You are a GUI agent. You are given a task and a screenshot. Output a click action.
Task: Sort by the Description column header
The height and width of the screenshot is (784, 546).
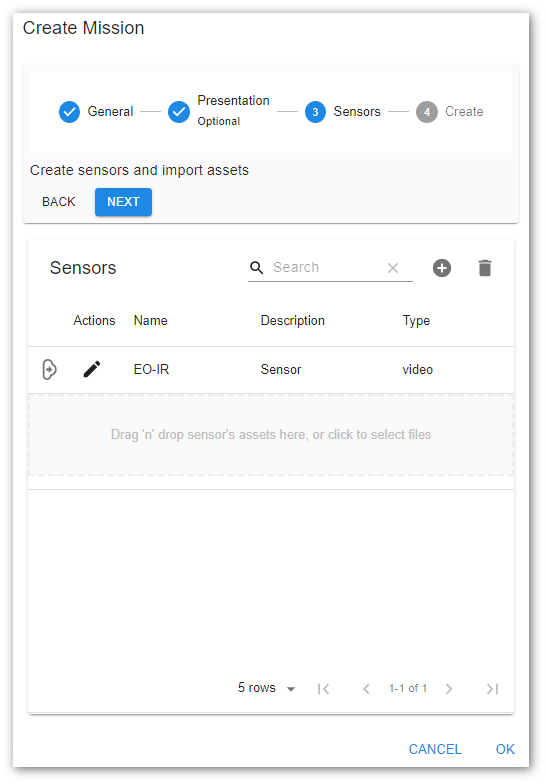pyautogui.click(x=292, y=320)
